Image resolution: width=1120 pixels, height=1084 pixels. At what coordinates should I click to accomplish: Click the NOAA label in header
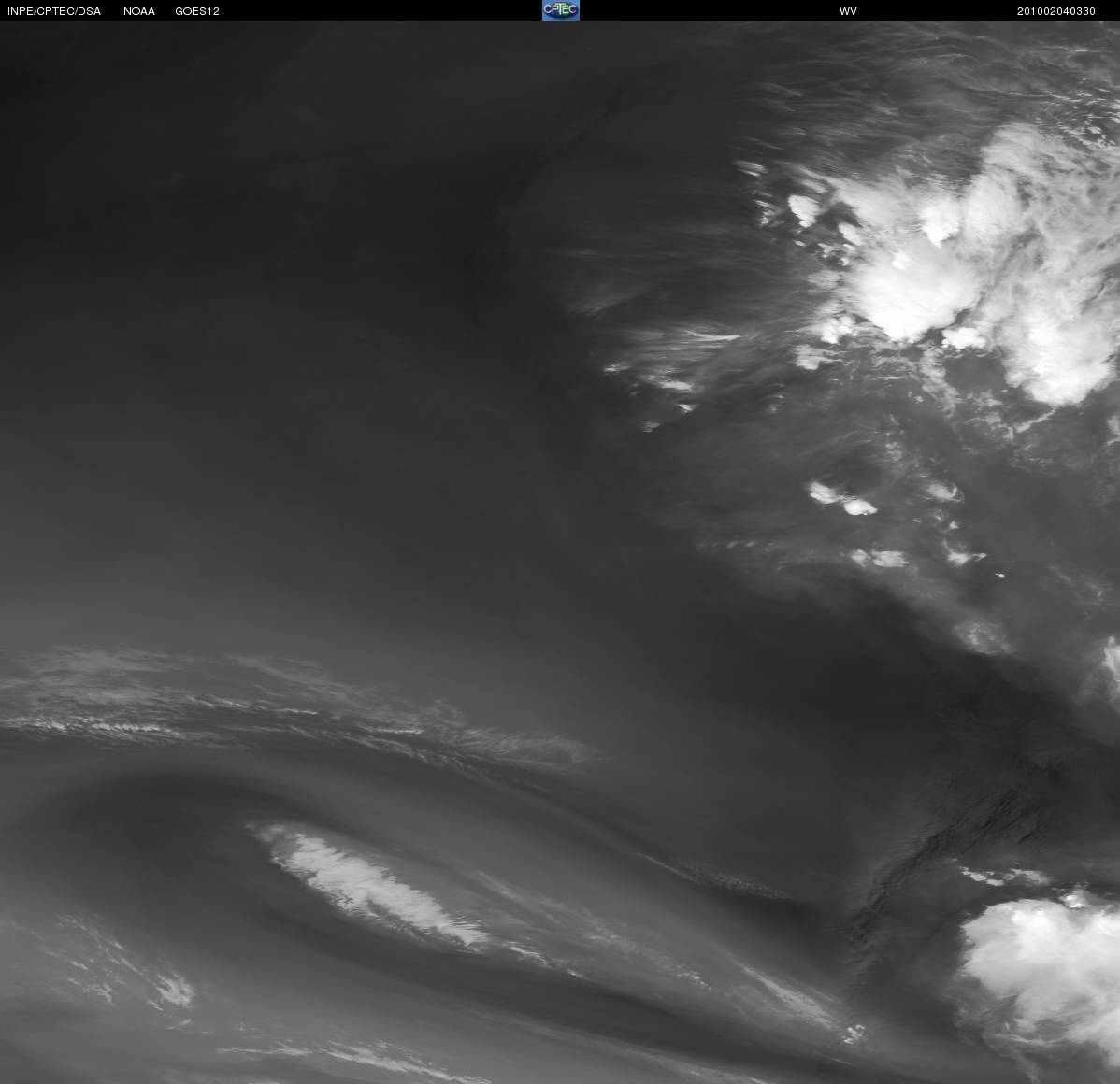click(x=139, y=11)
